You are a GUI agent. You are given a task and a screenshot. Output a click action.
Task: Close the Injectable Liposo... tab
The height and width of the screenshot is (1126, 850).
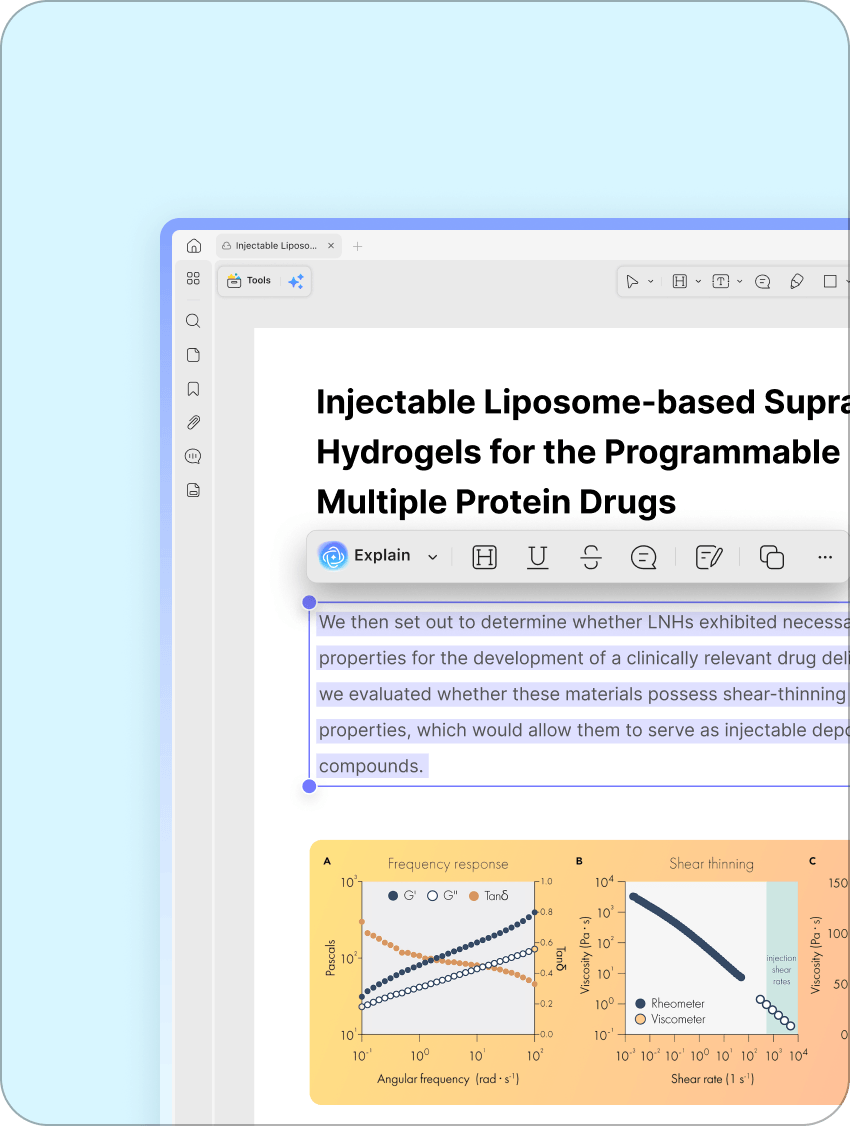pyautogui.click(x=331, y=246)
